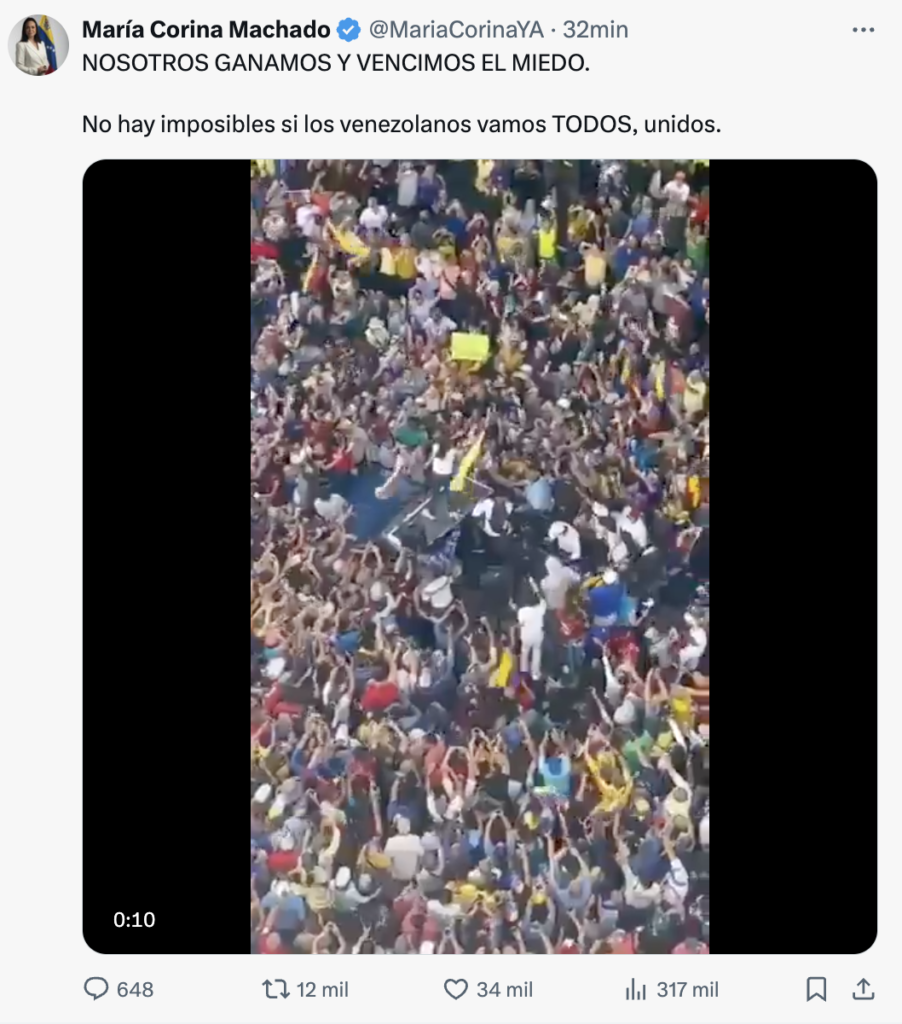Click the "No hay imposibles" sentence
The image size is (902, 1024).
coord(402,124)
